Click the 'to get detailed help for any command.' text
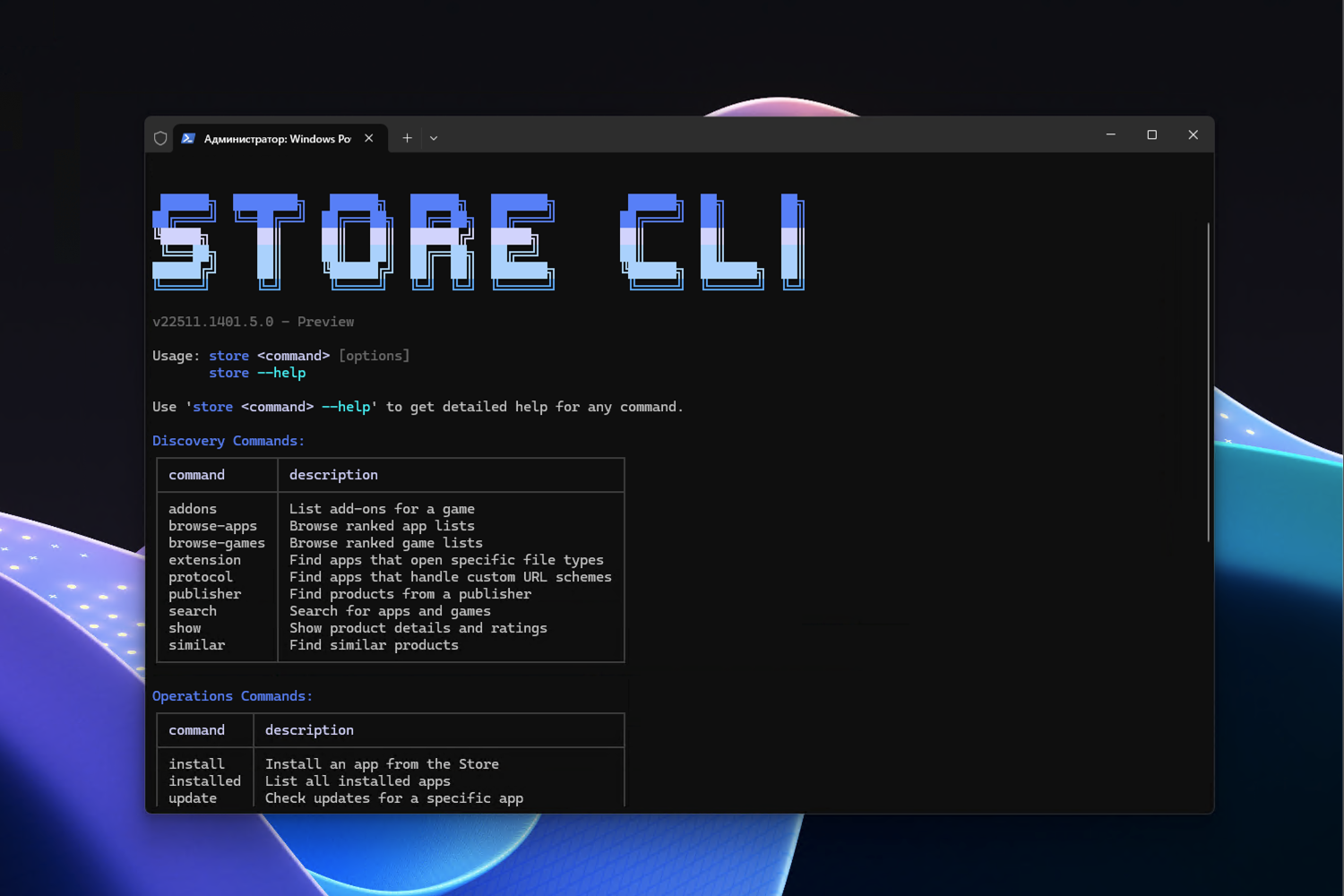Screen dimensions: 1344x896 535,407
